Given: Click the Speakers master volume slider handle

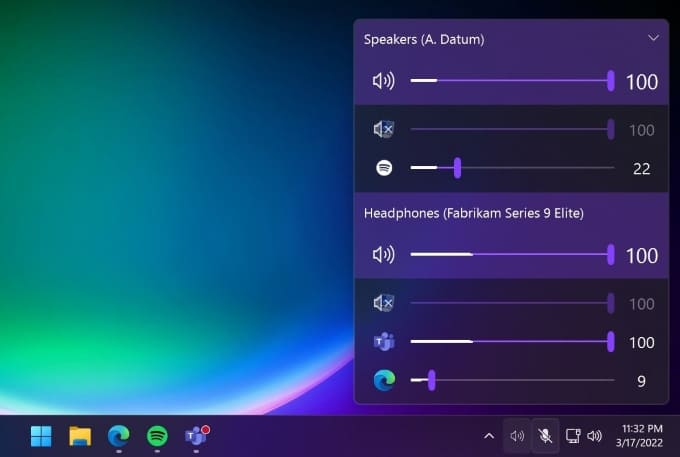Looking at the screenshot, I should click(x=611, y=81).
